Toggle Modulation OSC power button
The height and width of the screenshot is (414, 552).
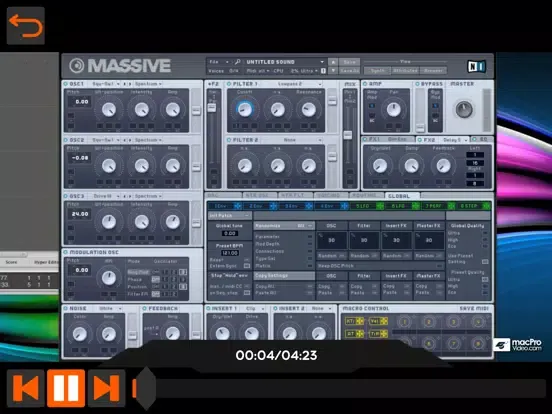click(65, 252)
